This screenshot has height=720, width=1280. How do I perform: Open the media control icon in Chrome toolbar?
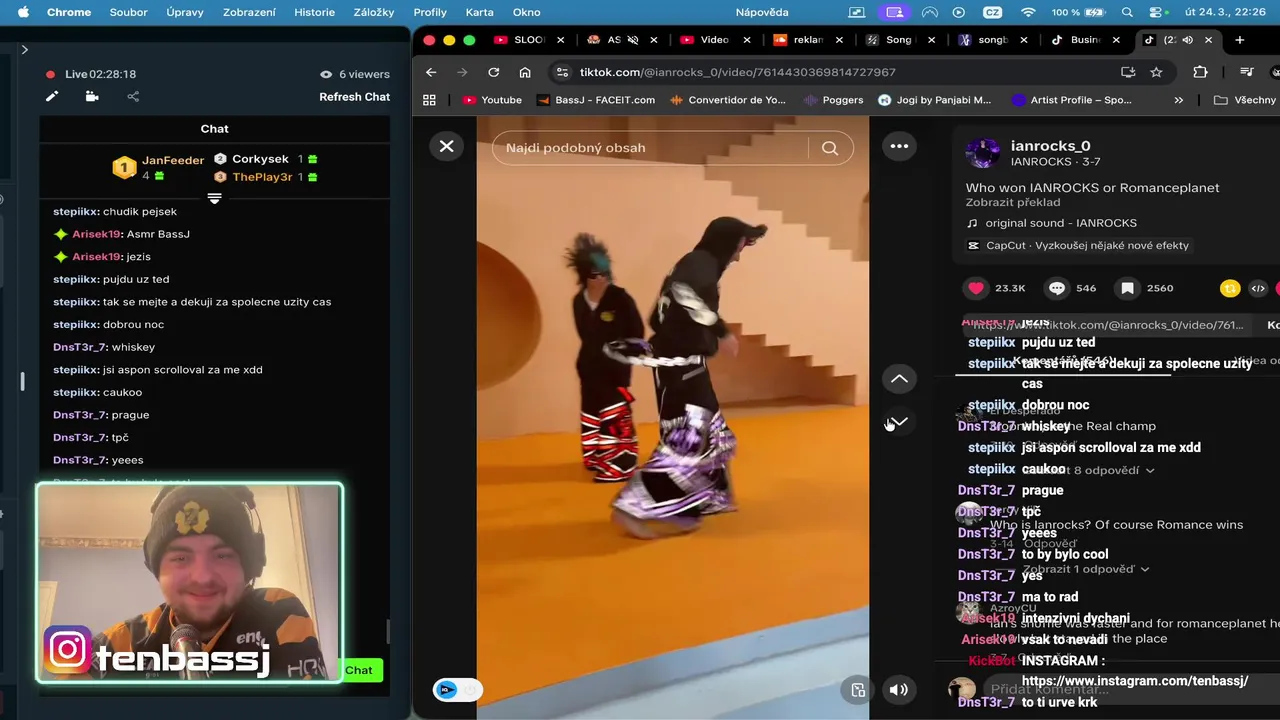click(x=1246, y=72)
